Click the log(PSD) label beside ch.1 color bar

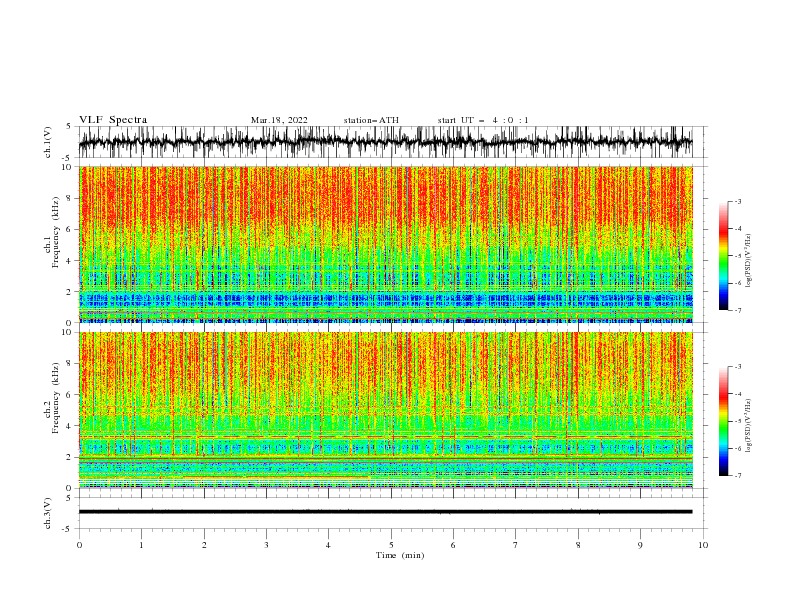pyautogui.click(x=749, y=261)
